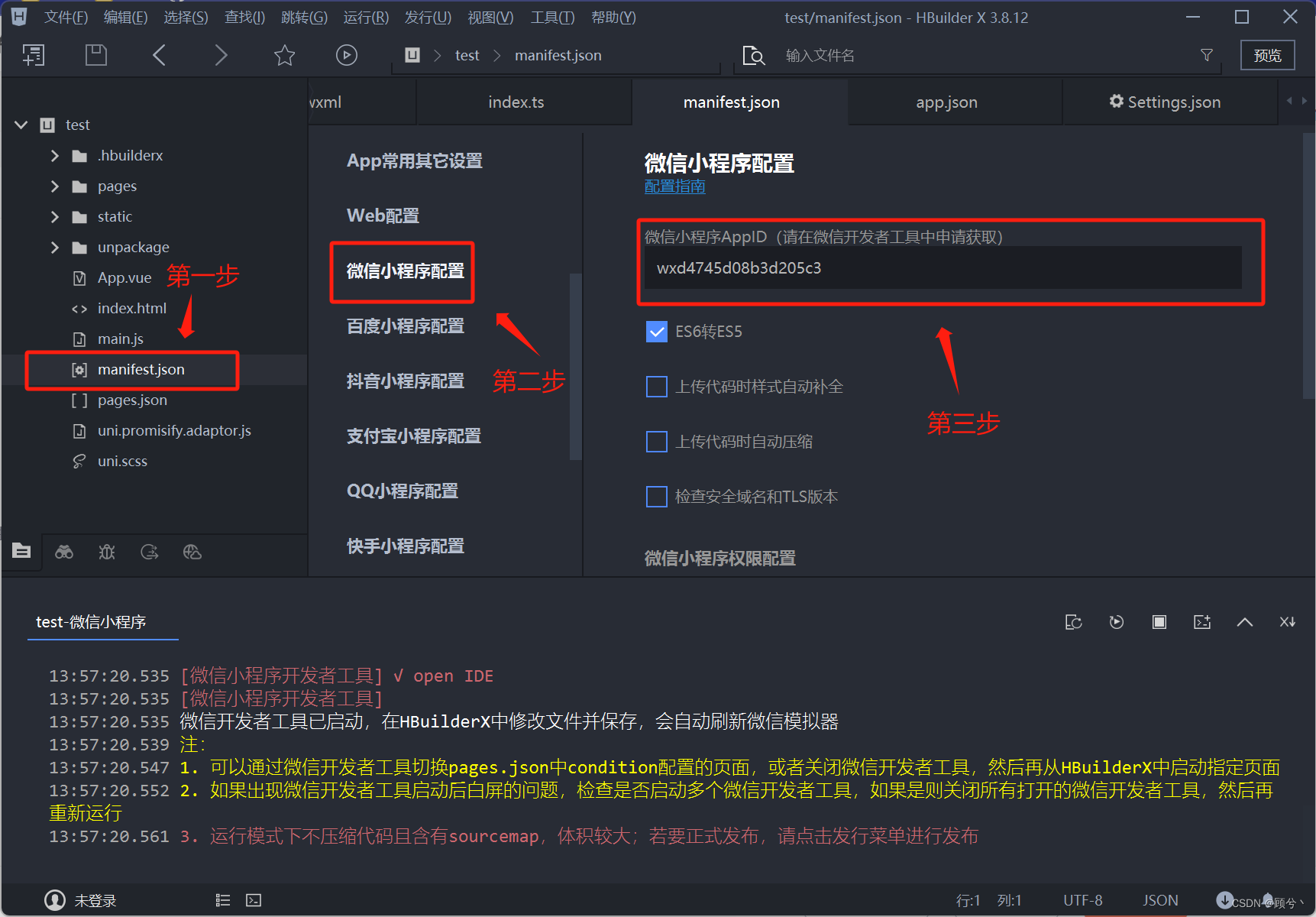Click the tab scroll arrows at right of tabs

pyautogui.click(x=1296, y=101)
